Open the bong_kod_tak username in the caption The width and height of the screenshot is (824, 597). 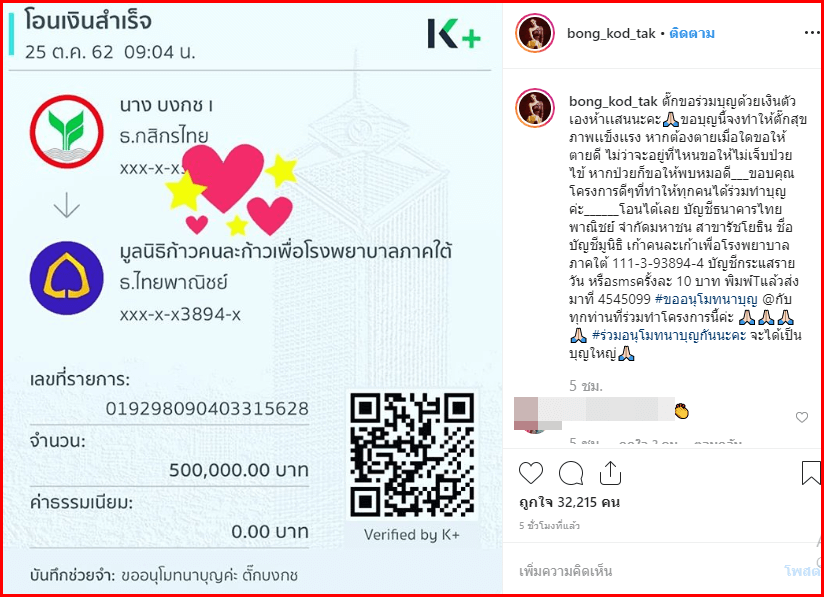pos(613,101)
